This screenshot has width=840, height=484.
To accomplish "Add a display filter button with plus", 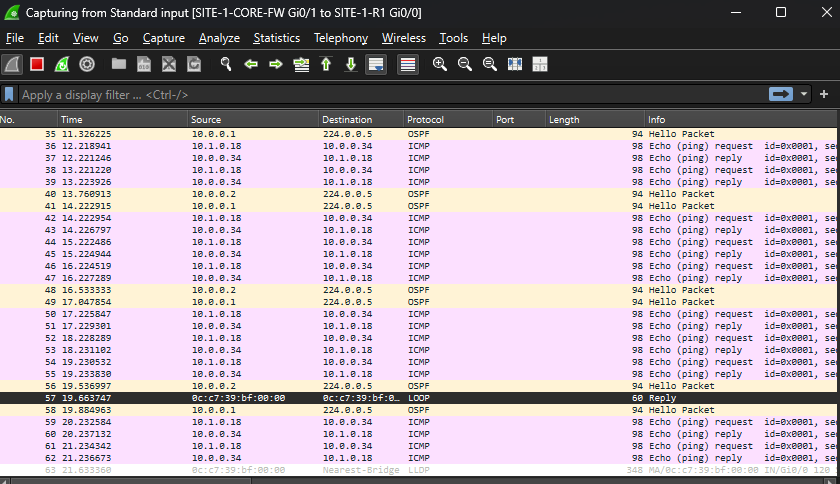I will 824,94.
